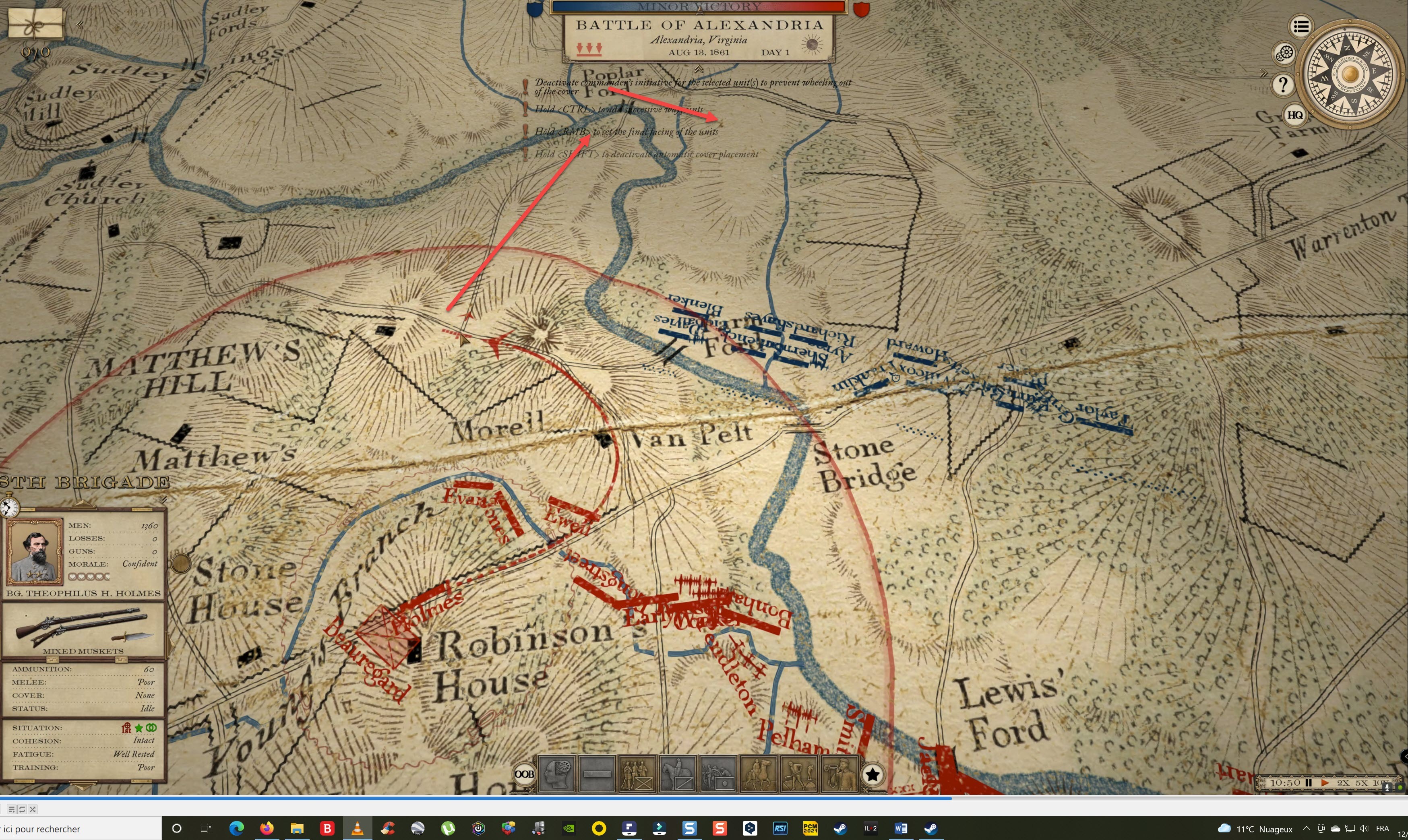Image resolution: width=1408 pixels, height=840 pixels.
Task: Select the artillery units filter icon
Action: click(x=718, y=774)
